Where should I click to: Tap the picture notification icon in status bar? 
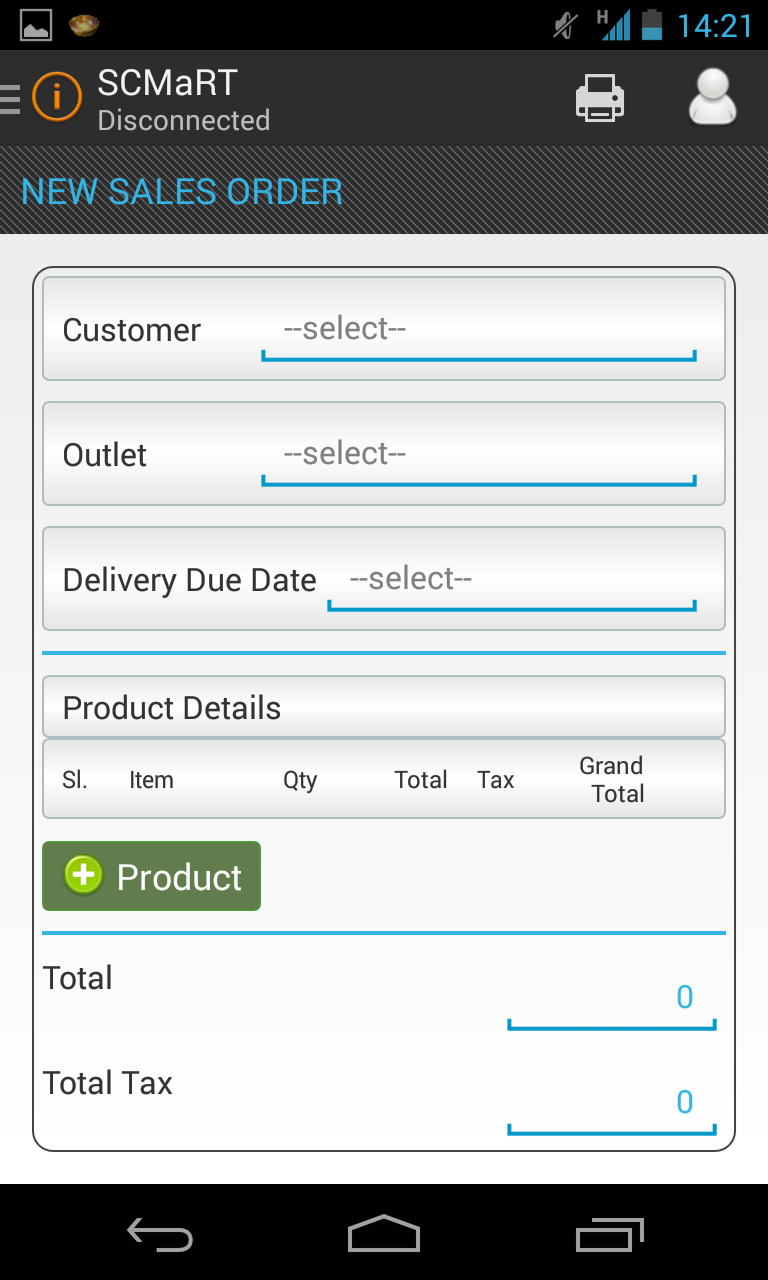point(36,24)
